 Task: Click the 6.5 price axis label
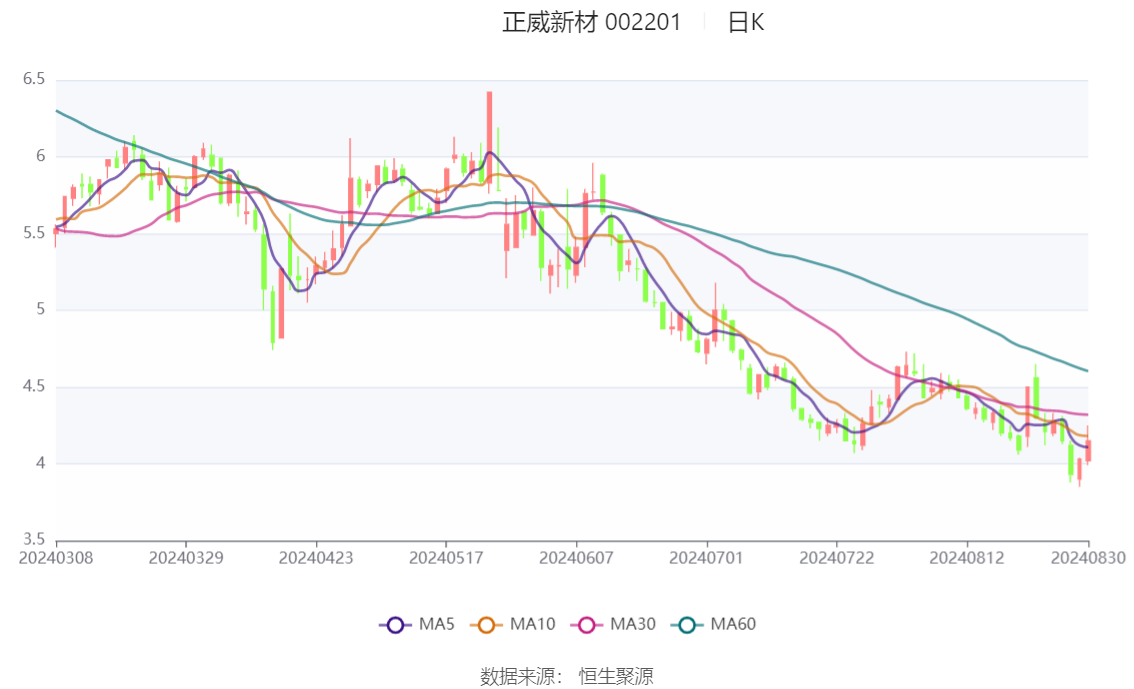[33, 79]
